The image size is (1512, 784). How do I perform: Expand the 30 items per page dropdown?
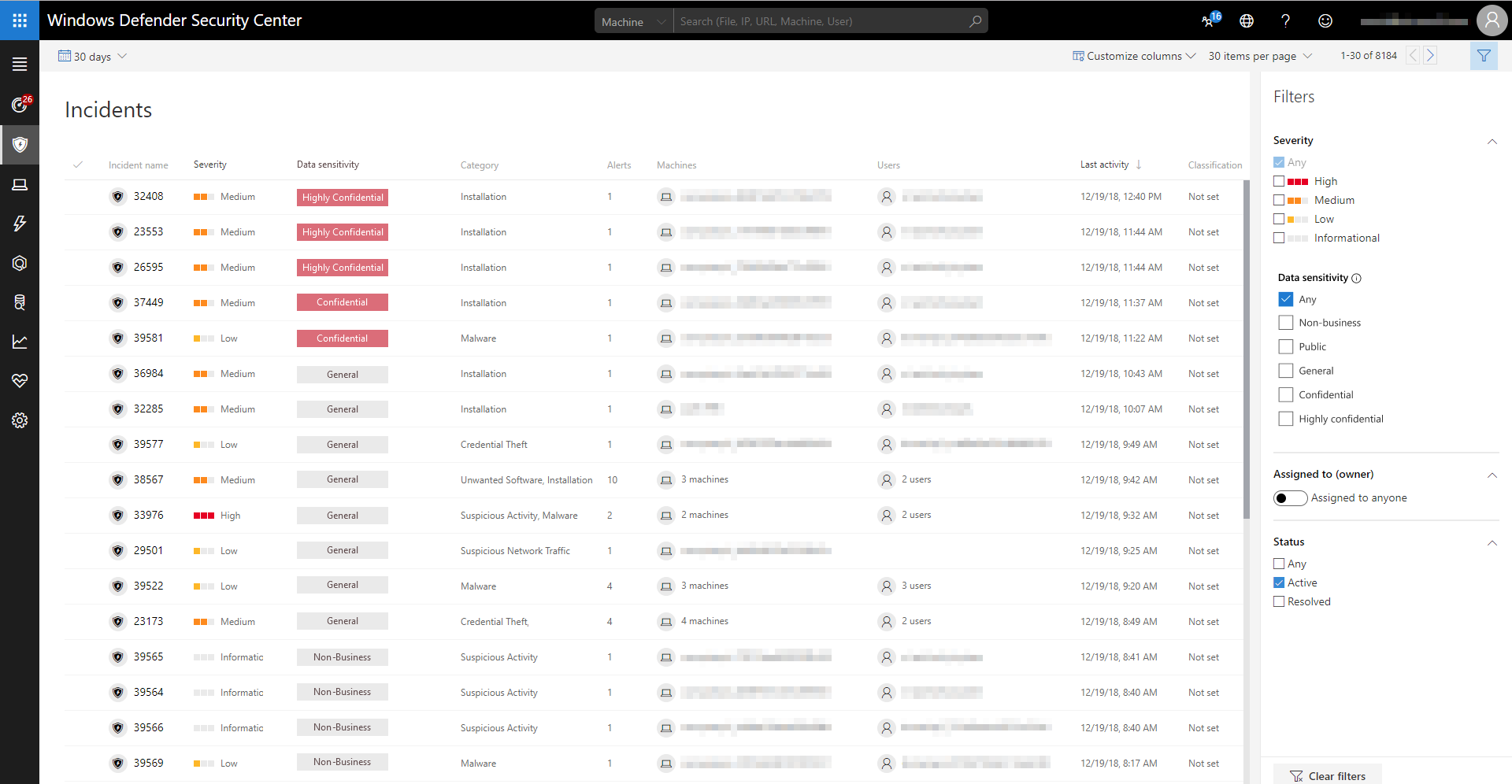[x=1259, y=56]
